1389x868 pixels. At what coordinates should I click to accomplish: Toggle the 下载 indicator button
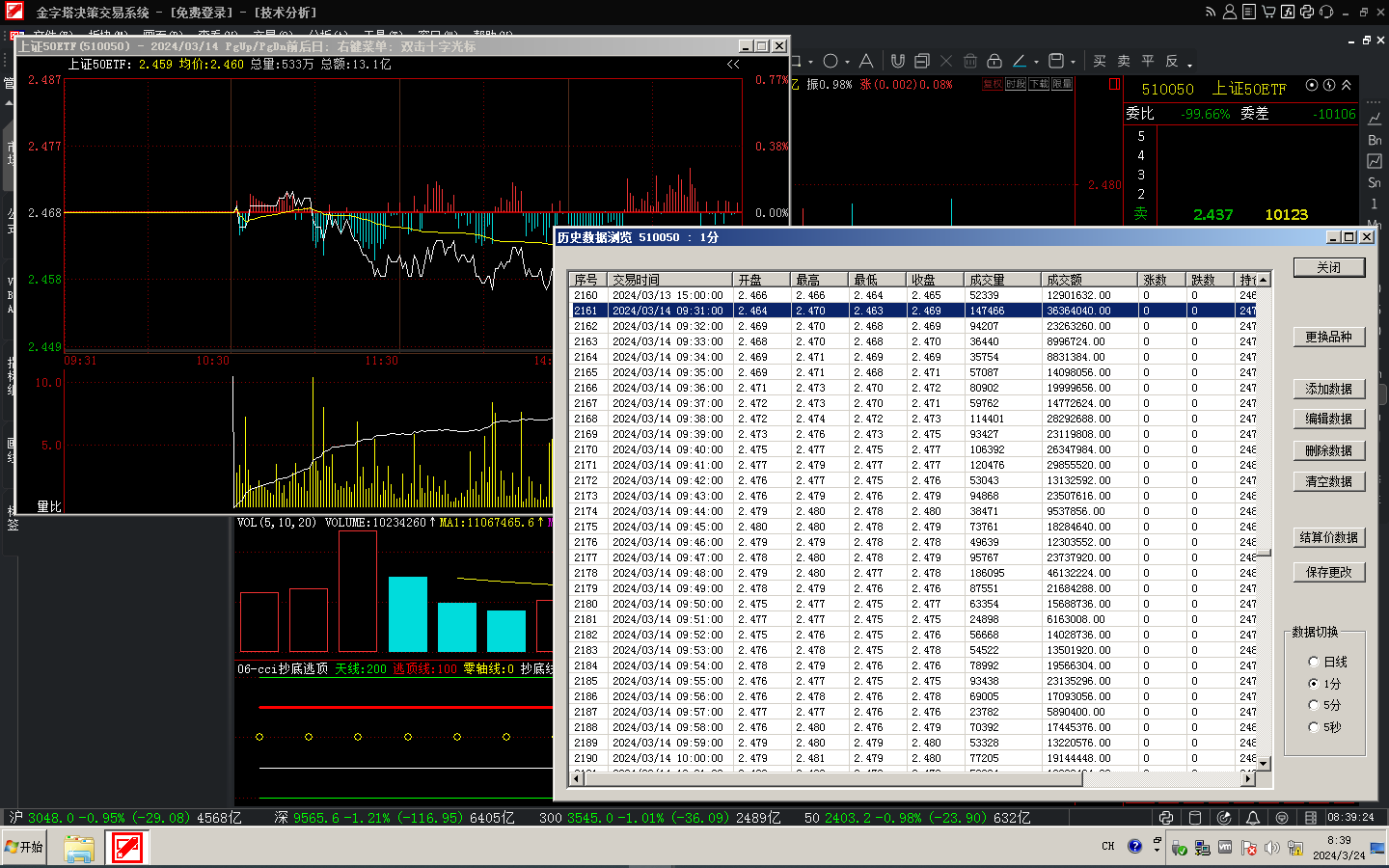point(1039,84)
